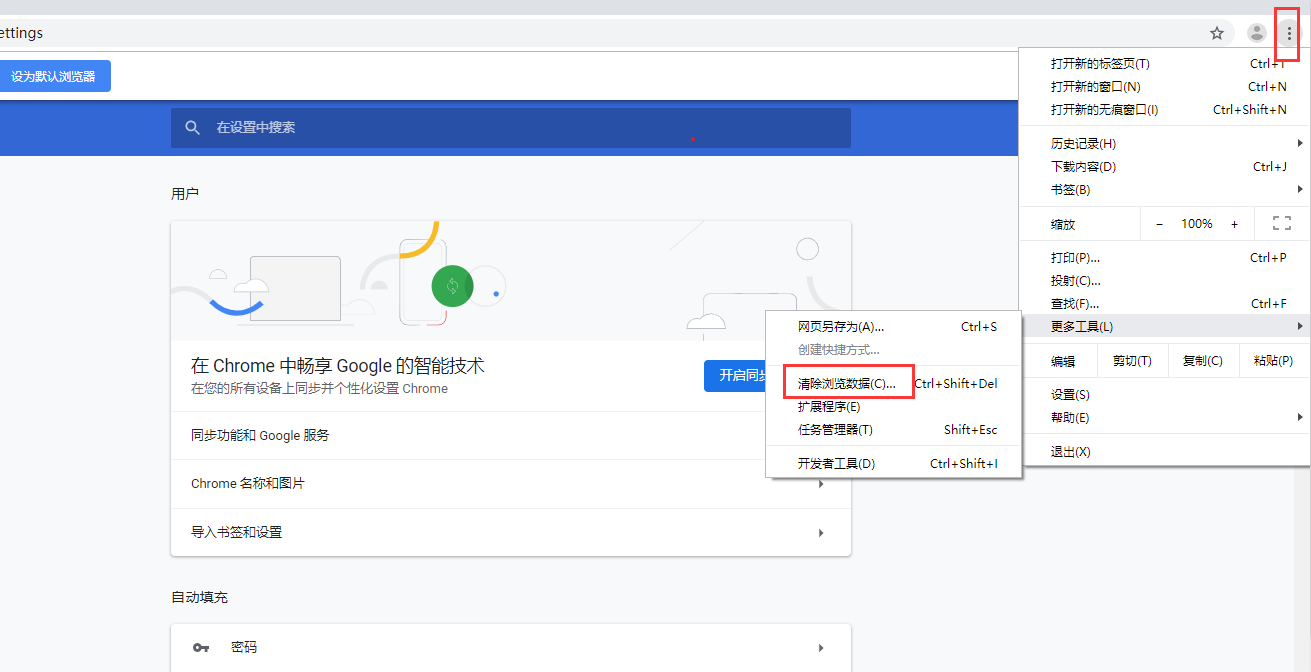Image resolution: width=1311 pixels, height=672 pixels.
Task: Click the three-dot Chrome menu icon
Action: click(1289, 33)
